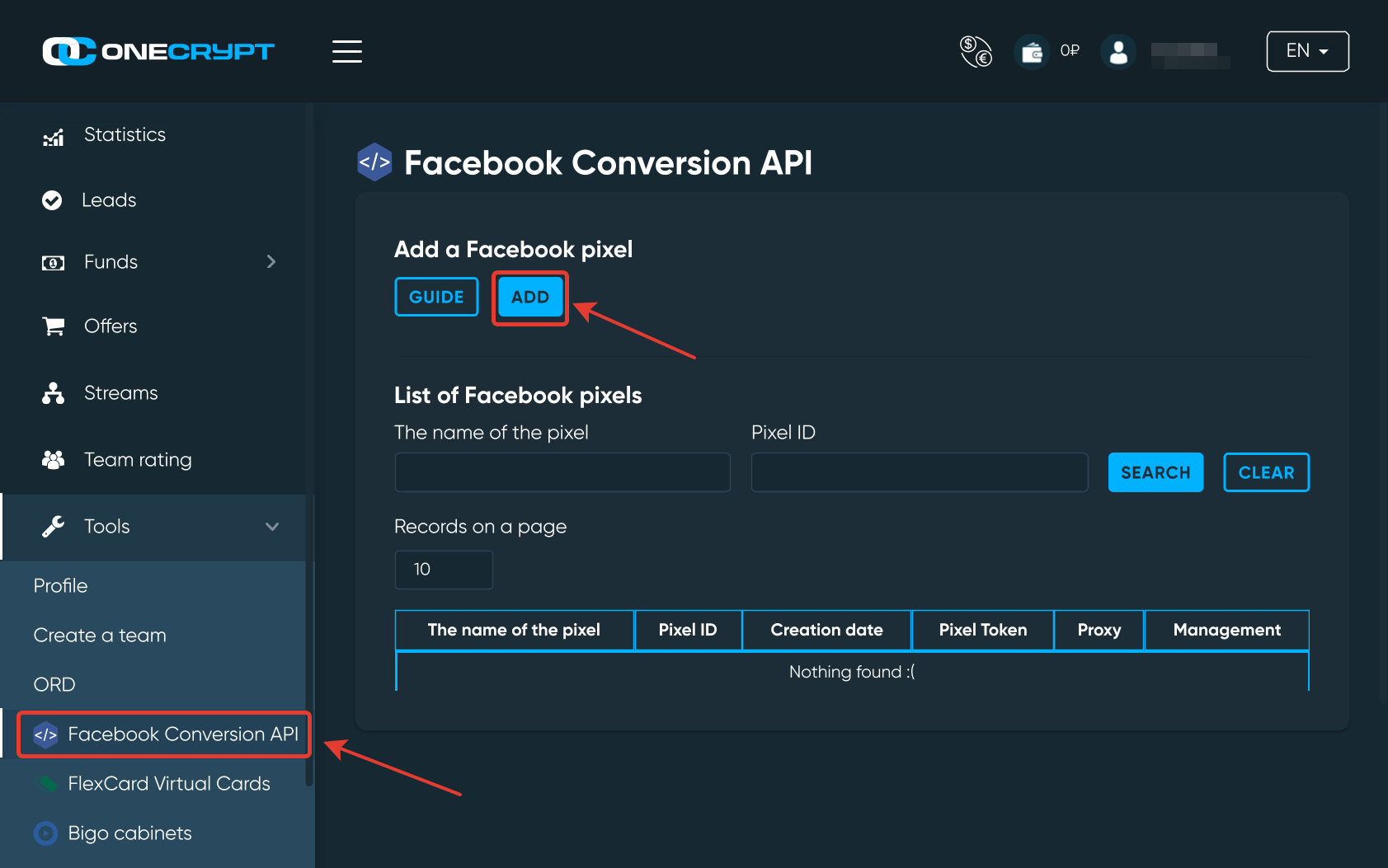Open Team rating menu item
Viewport: 1388px width, 868px height.
138,460
